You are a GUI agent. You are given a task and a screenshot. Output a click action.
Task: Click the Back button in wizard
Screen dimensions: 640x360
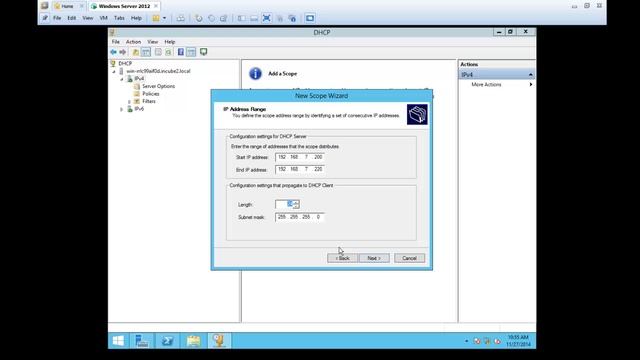pos(342,258)
